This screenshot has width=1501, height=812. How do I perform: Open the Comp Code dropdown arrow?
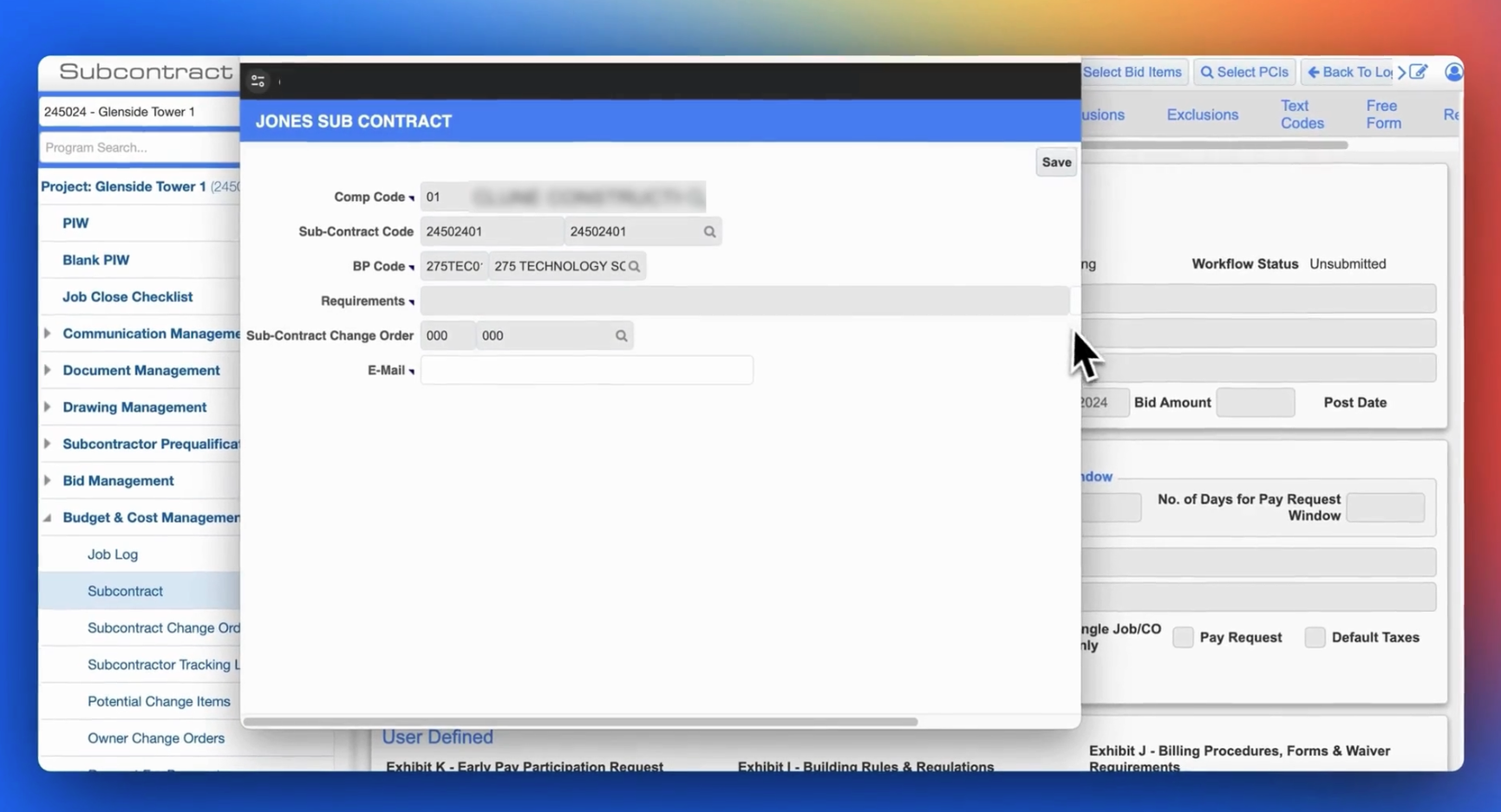click(x=412, y=198)
